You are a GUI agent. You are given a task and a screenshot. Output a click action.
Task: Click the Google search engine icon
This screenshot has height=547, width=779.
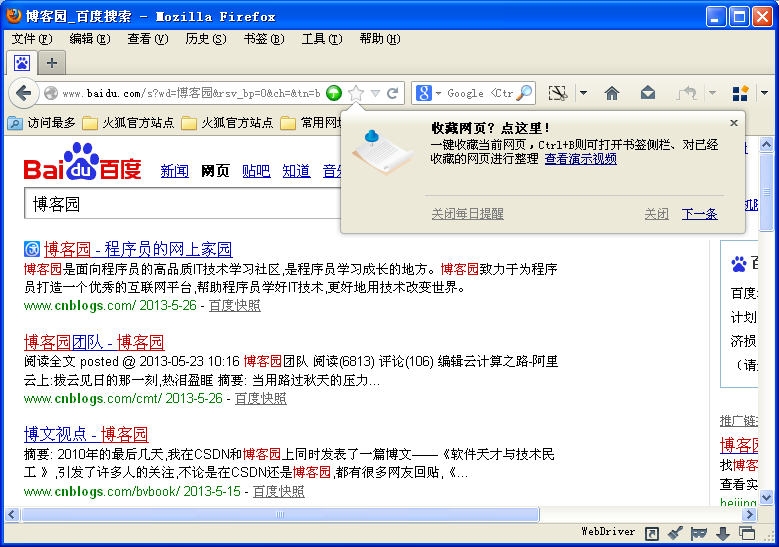point(424,93)
